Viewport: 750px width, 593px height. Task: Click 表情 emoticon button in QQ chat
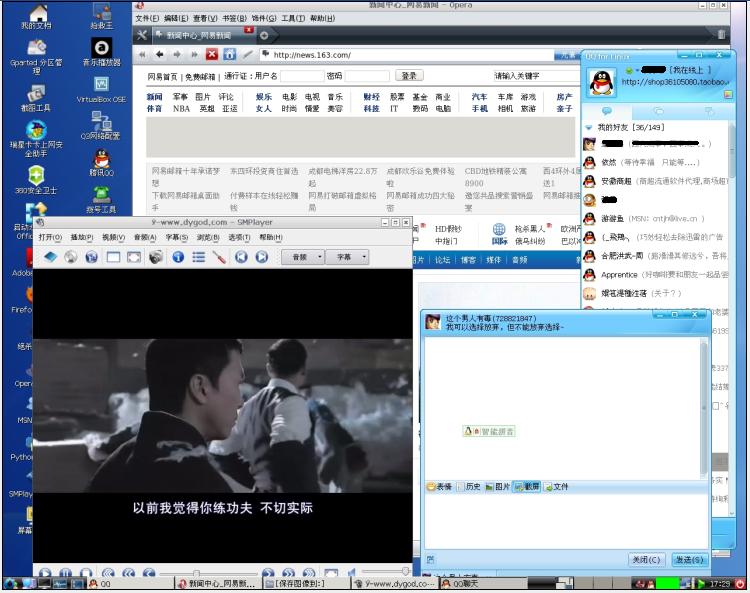coord(439,486)
